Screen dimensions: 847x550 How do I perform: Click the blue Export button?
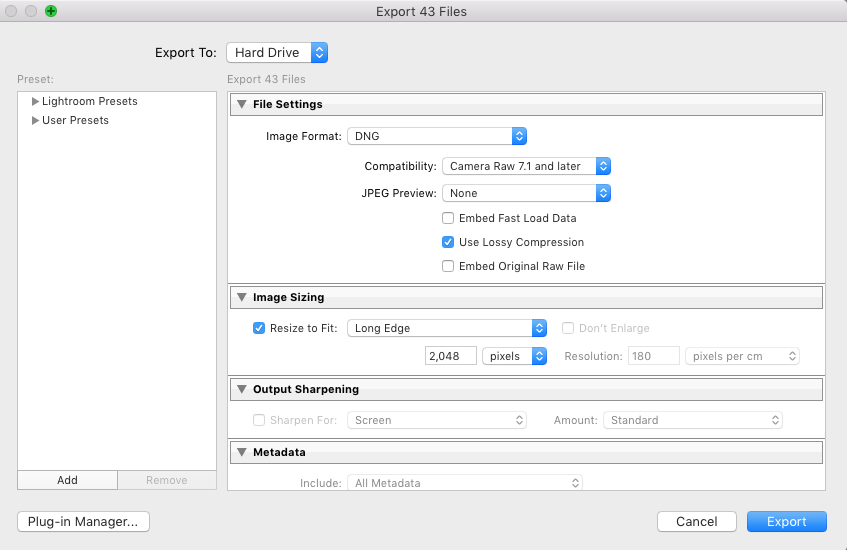[x=786, y=521]
